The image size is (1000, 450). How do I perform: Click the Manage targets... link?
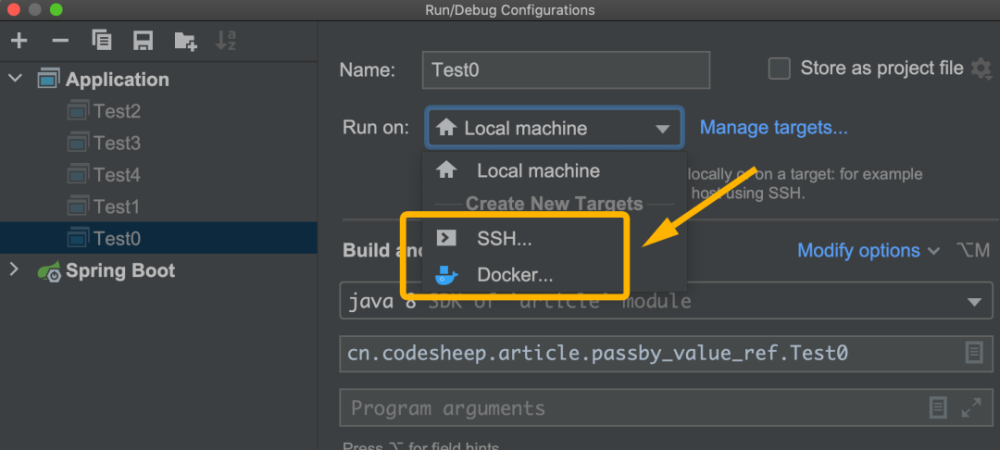[x=773, y=128]
